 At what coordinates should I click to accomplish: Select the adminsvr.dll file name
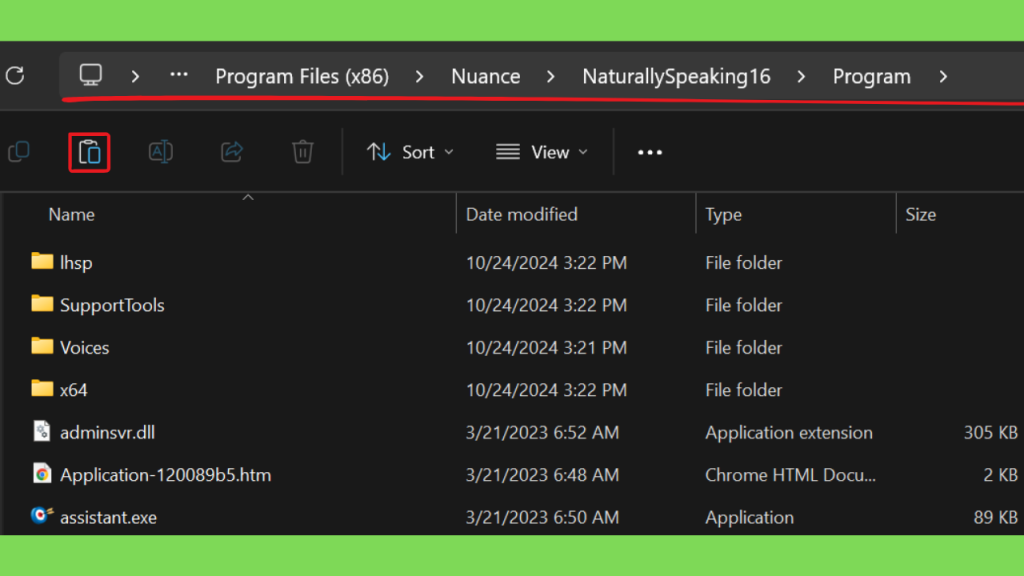pyautogui.click(x=108, y=432)
